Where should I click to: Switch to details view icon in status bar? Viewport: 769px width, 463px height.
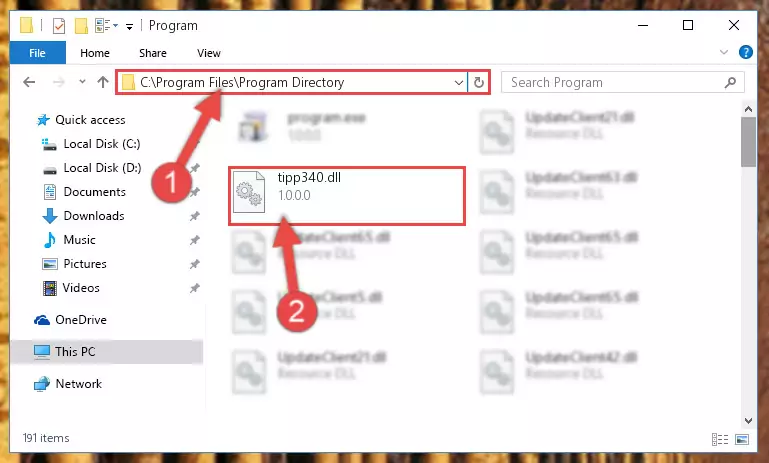[x=720, y=439]
